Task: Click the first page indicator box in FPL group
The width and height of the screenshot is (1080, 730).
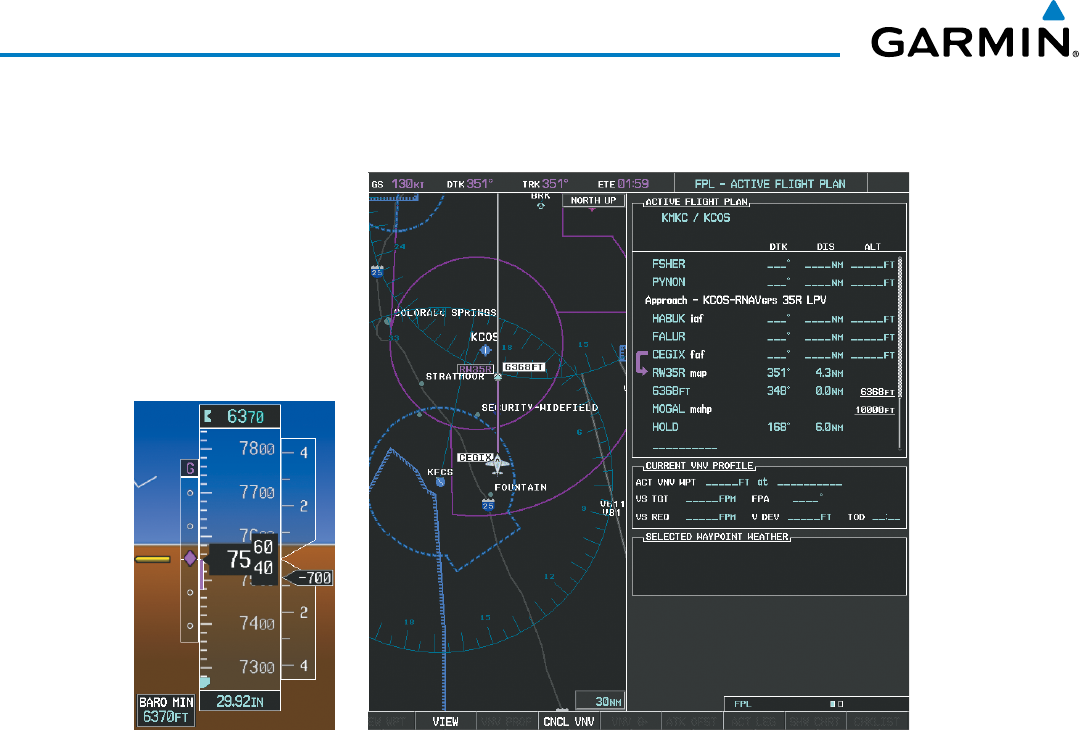Action: click(832, 704)
